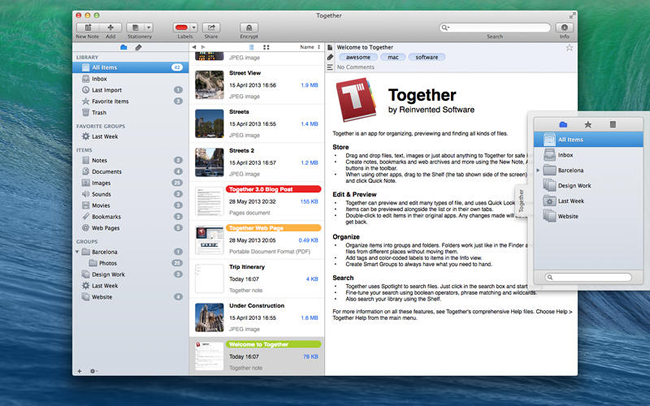This screenshot has height=406, width=650.
Task: Click the Add item toolbar button
Action: [x=110, y=27]
